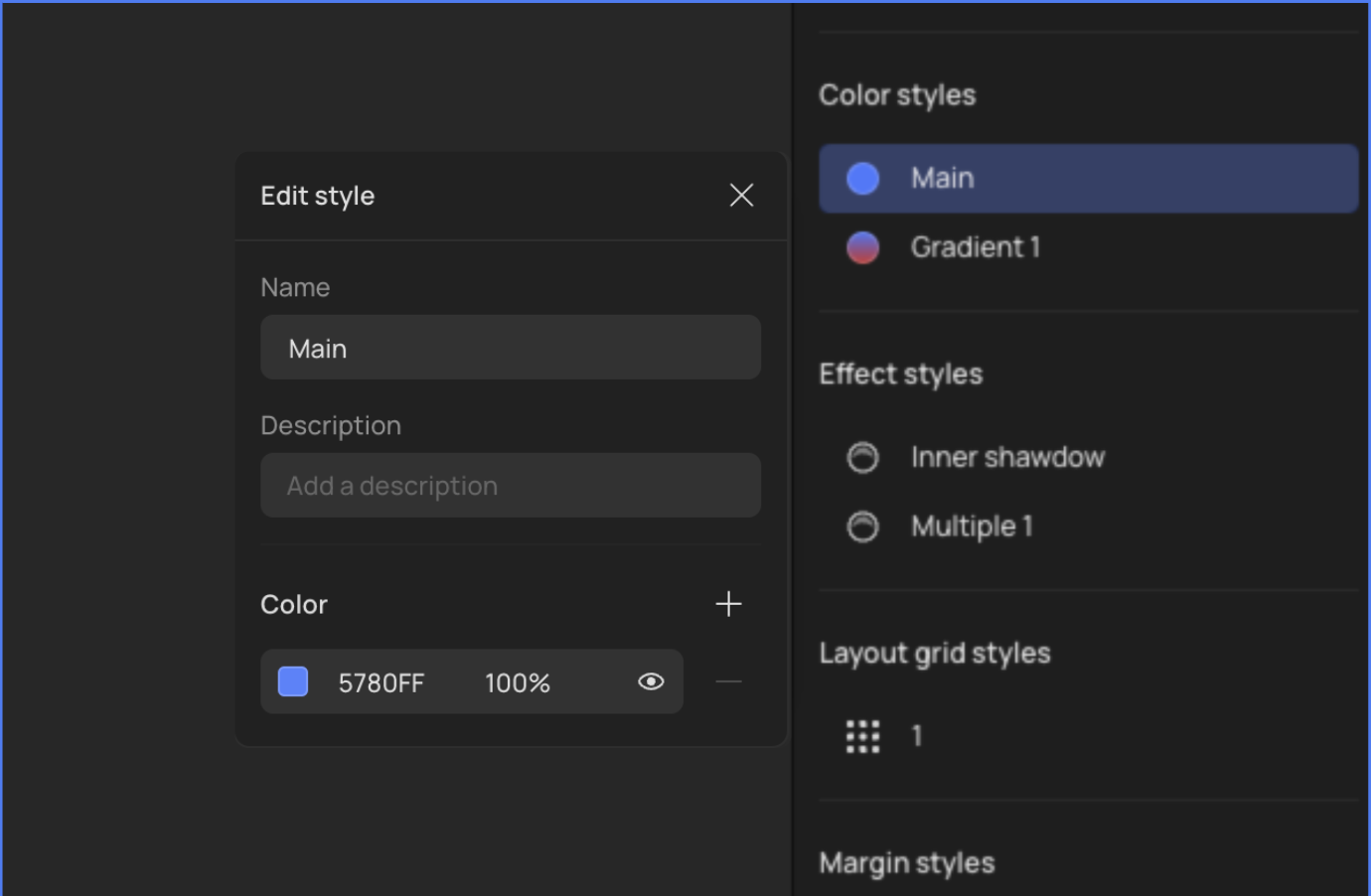1371x896 pixels.
Task: Click the Add a description field
Action: [x=511, y=486]
